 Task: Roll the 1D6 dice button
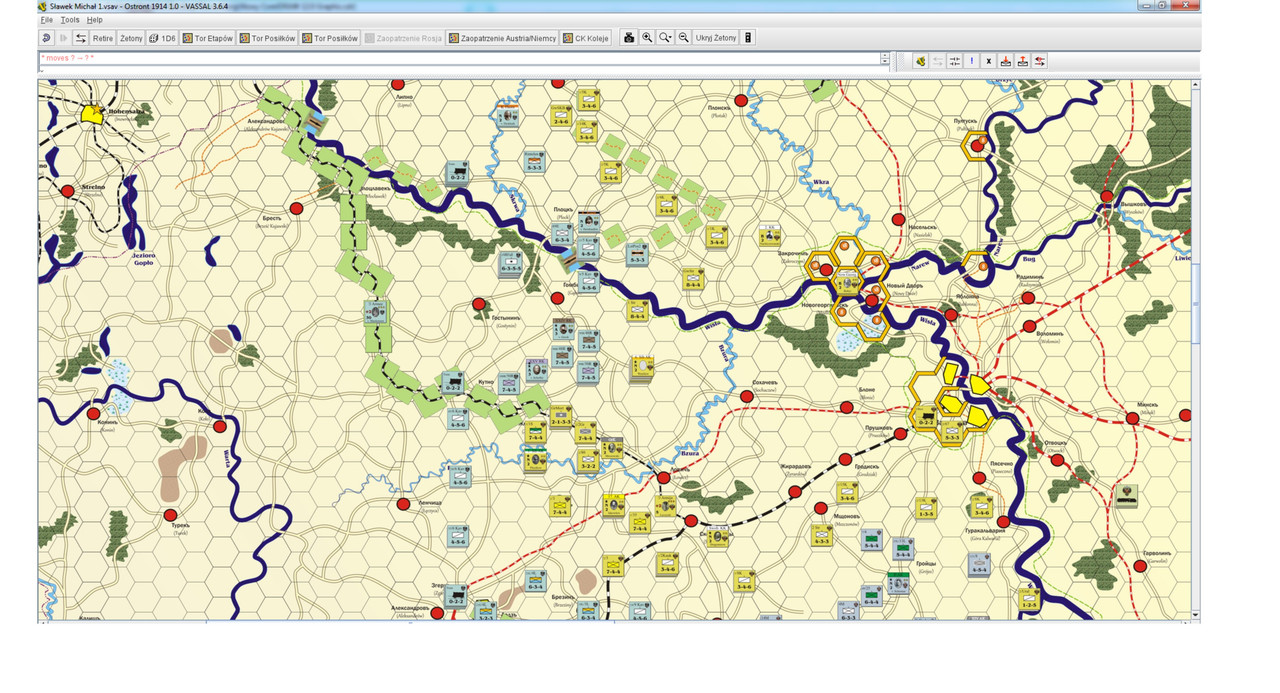[162, 38]
